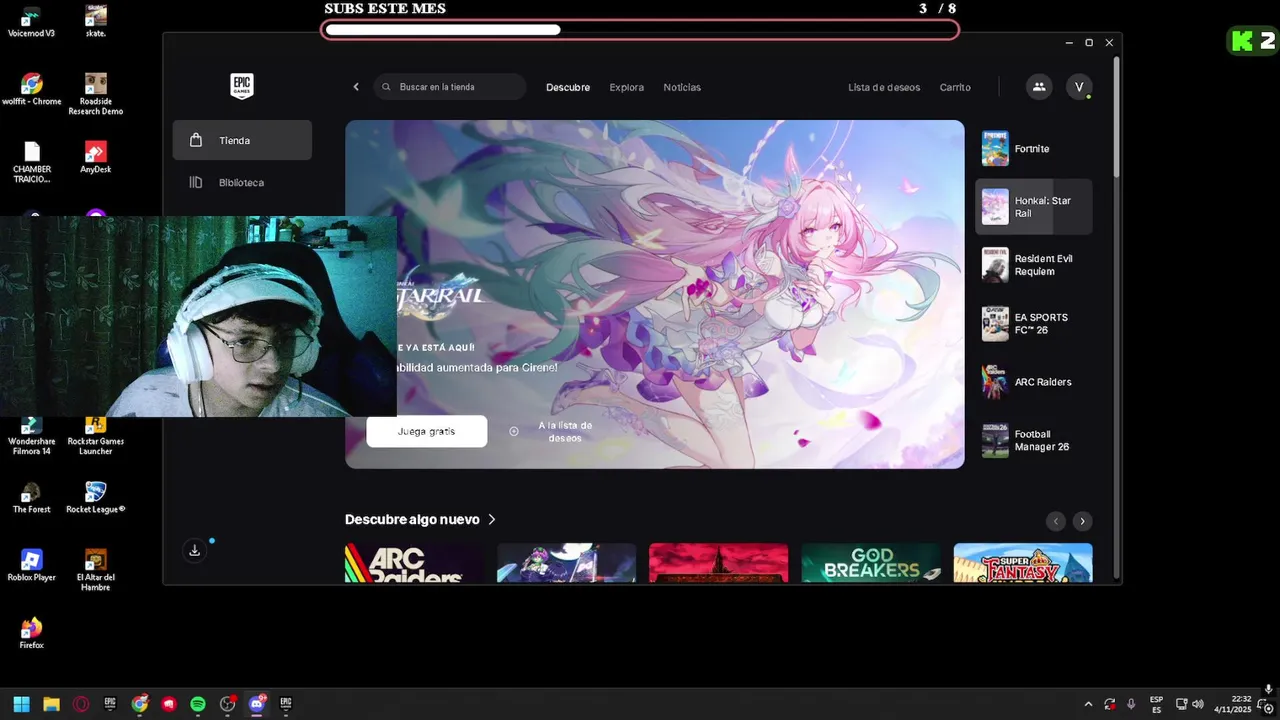Select Biblioteca in the sidebar
Screen dimensions: 1280x720
pos(242,182)
